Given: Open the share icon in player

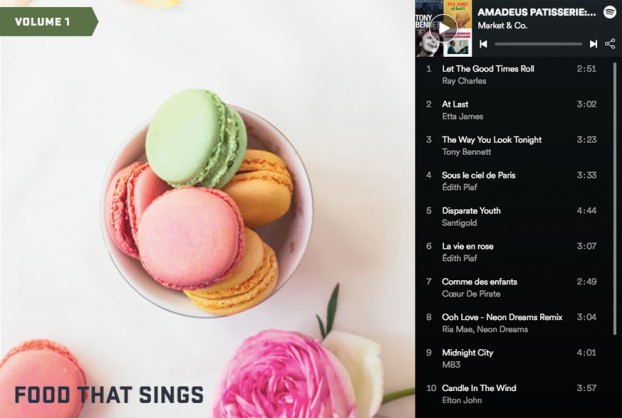Looking at the screenshot, I should coord(610,44).
